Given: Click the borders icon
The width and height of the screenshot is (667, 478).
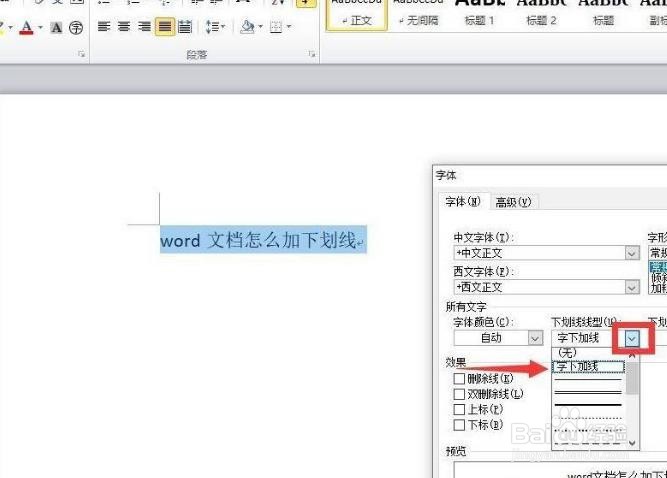Looking at the screenshot, I should pos(276,27).
